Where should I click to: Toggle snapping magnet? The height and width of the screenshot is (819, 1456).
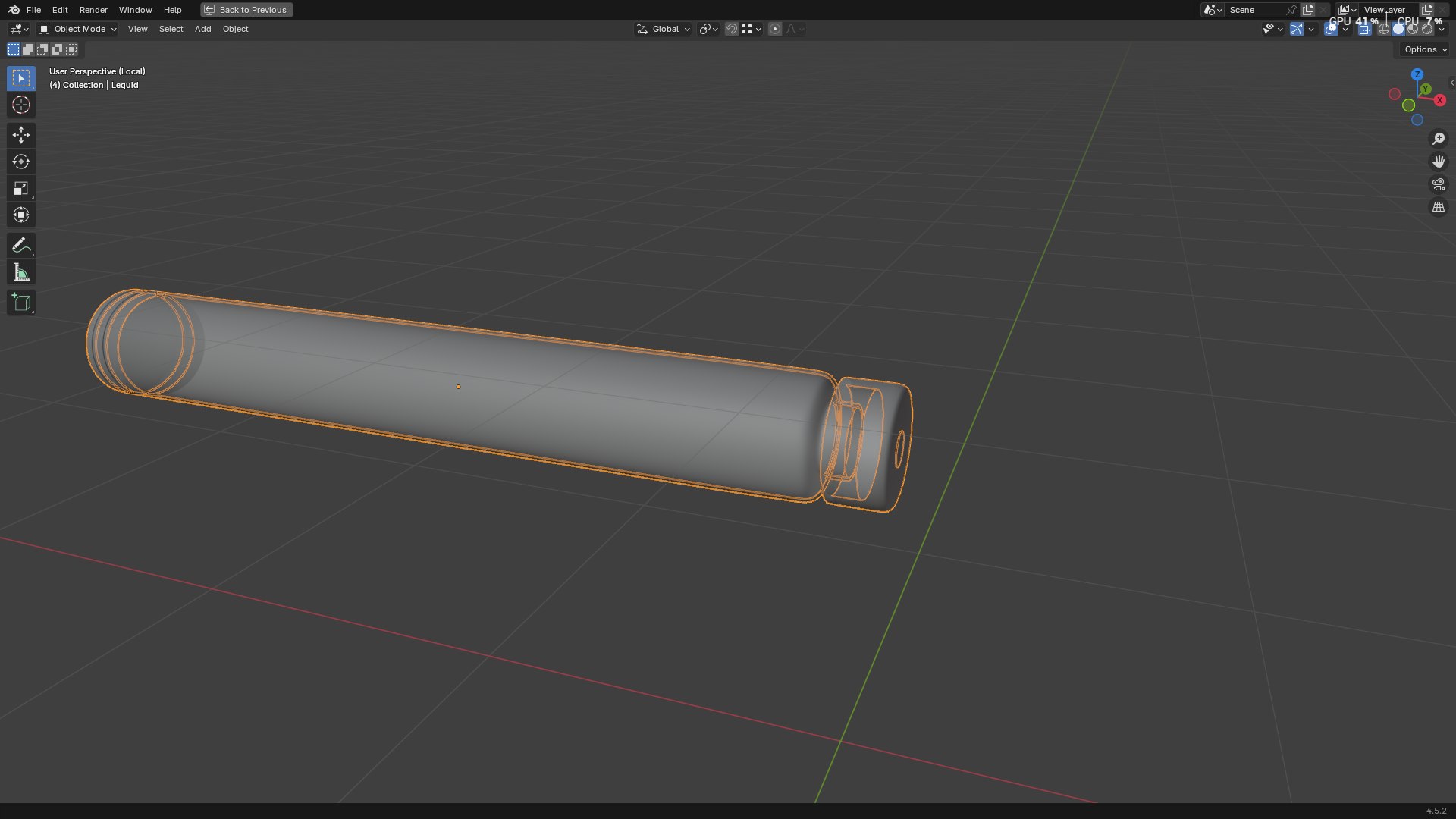coord(732,29)
